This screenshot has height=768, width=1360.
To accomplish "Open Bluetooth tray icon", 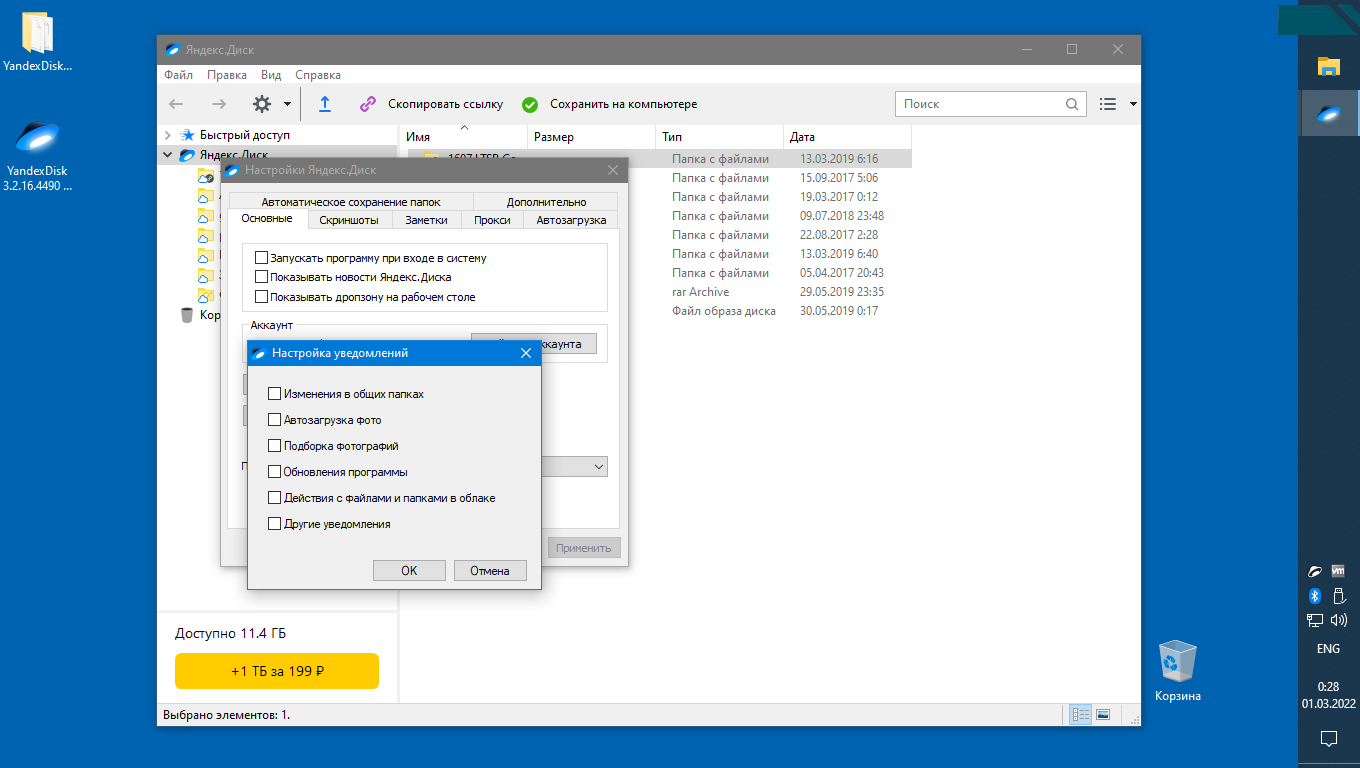I will (x=1315, y=596).
